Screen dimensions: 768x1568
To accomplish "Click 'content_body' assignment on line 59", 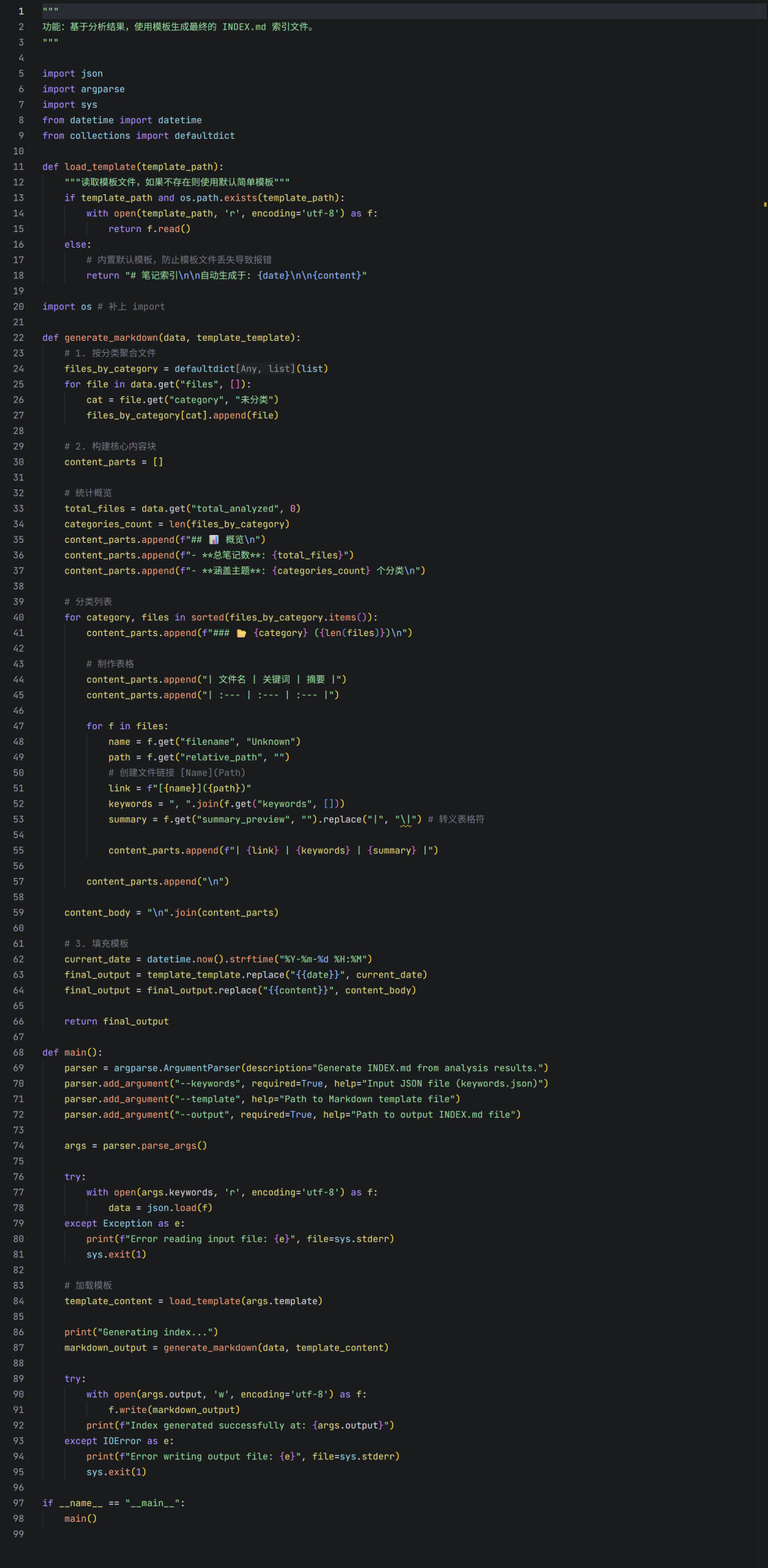I will 171,913.
